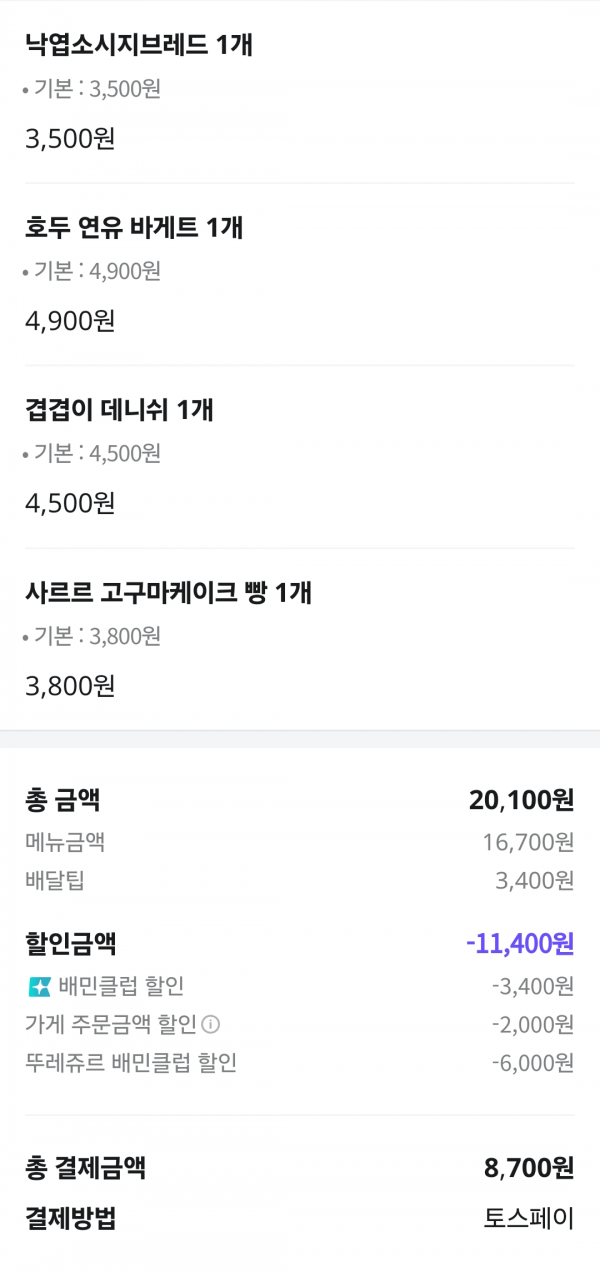Select the 총 결제금액 8,700원 amount
This screenshot has height=1271, width=600.
pos(528,1167)
